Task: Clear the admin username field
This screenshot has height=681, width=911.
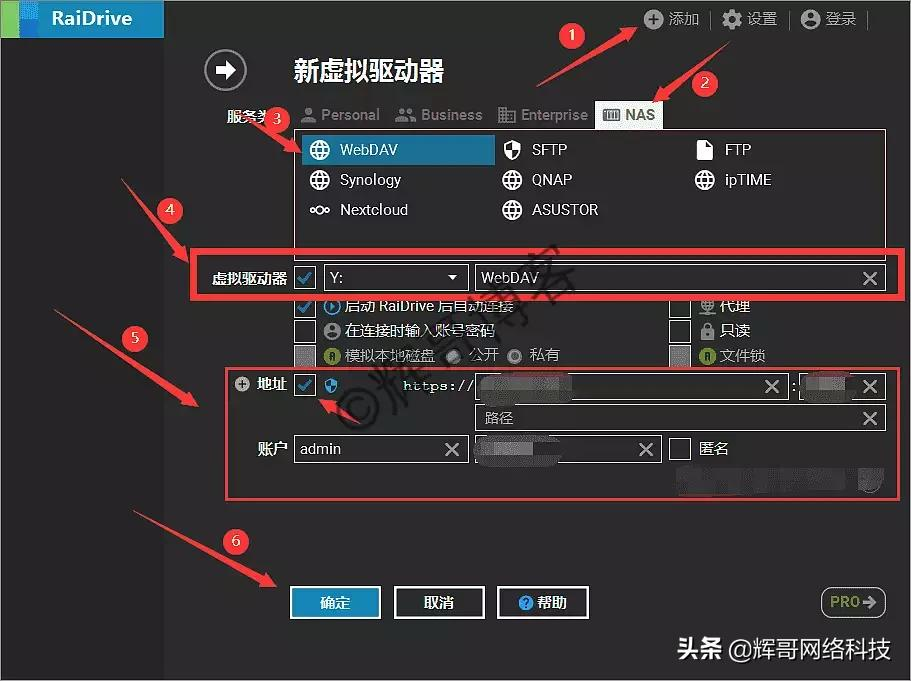Action: (x=452, y=449)
